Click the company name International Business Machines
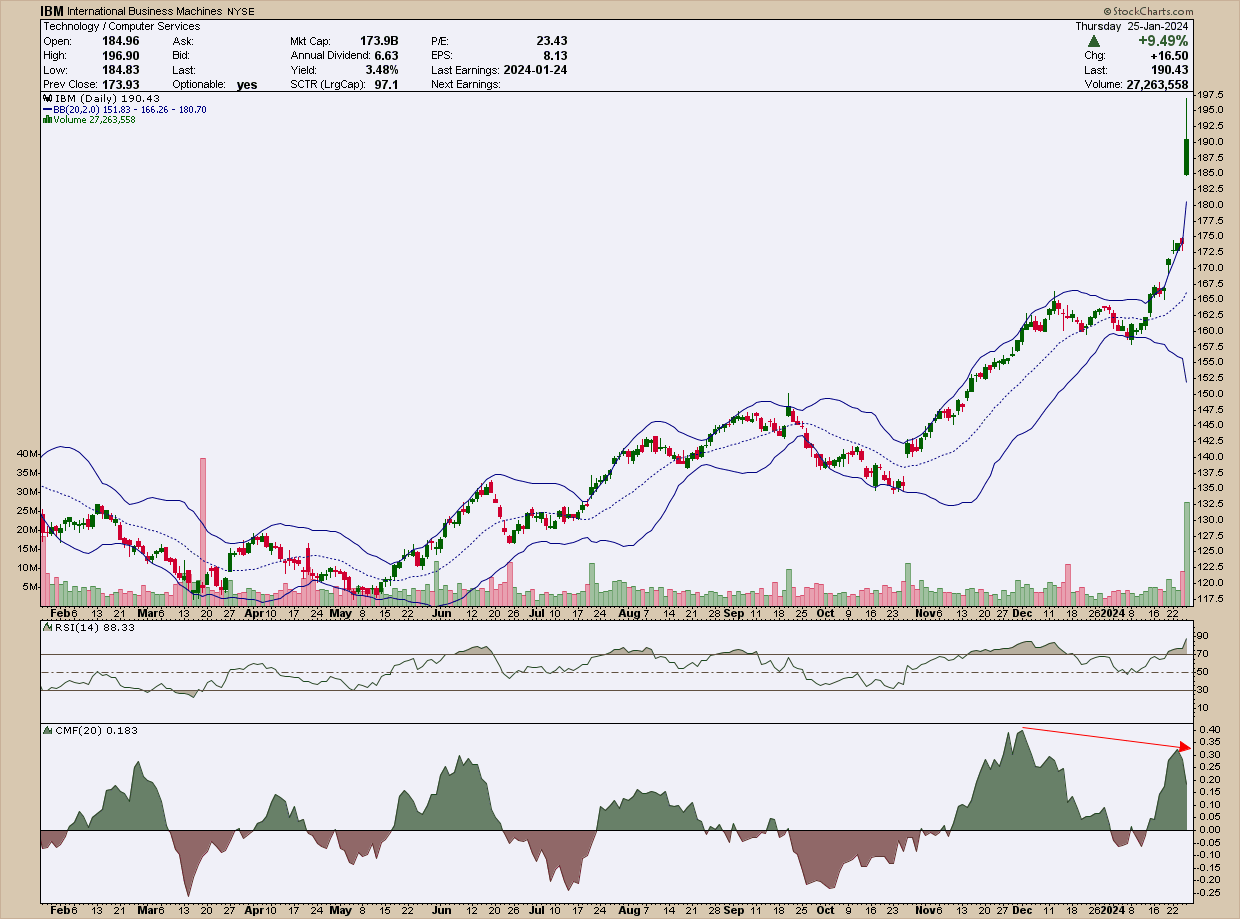1240x919 pixels. pyautogui.click(x=145, y=12)
